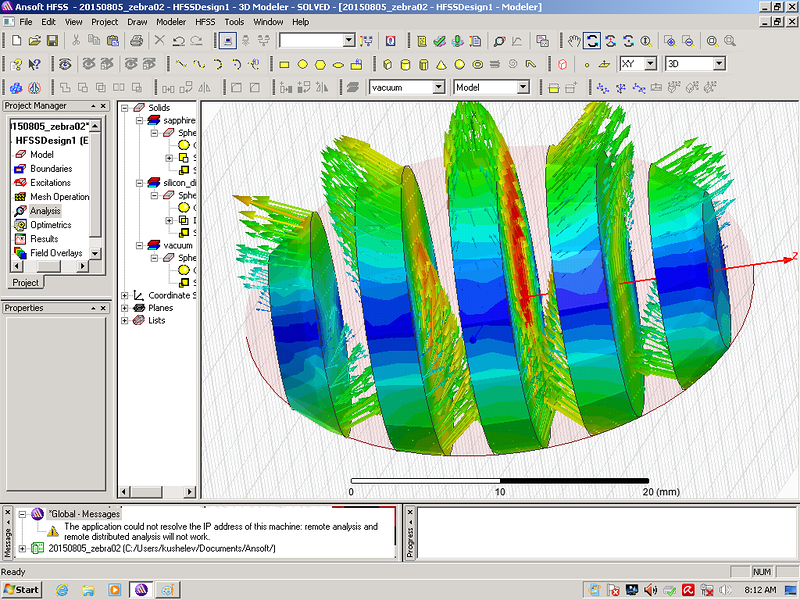Select the Pan hand tool

pyautogui.click(x=573, y=41)
